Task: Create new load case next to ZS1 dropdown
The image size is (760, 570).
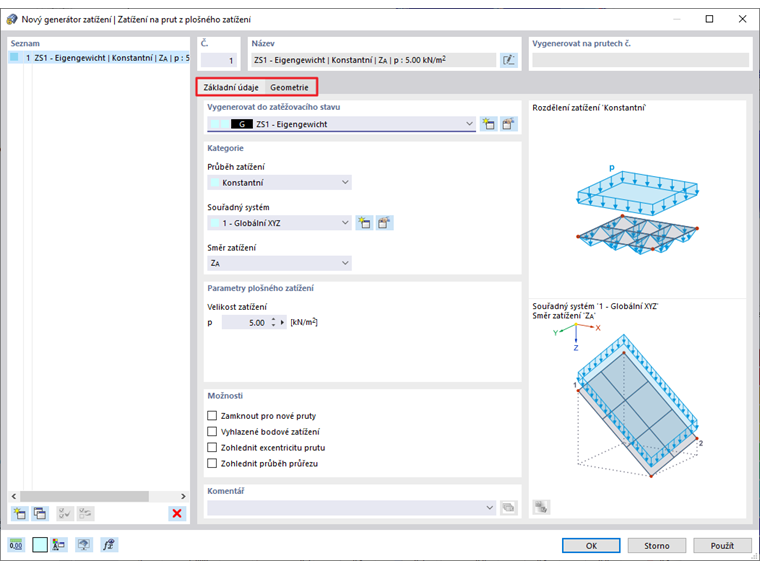Action: pyautogui.click(x=489, y=124)
